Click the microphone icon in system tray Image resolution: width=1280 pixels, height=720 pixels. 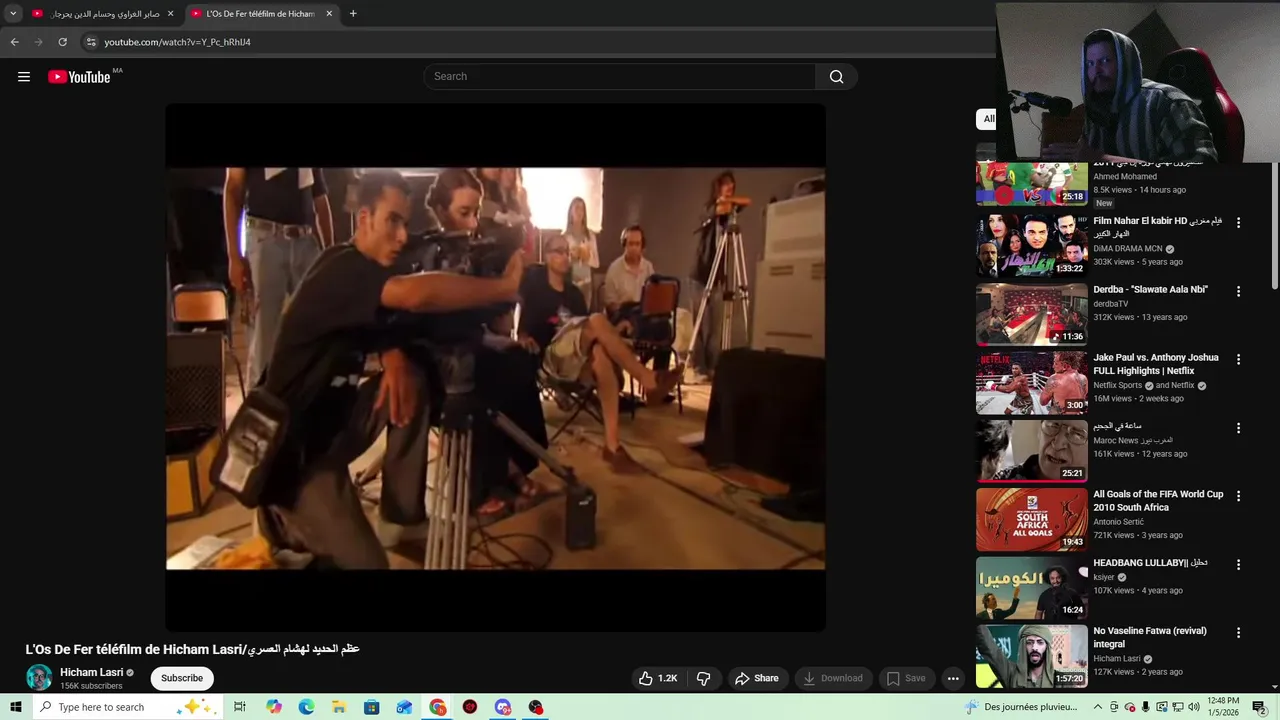[x=1146, y=707]
